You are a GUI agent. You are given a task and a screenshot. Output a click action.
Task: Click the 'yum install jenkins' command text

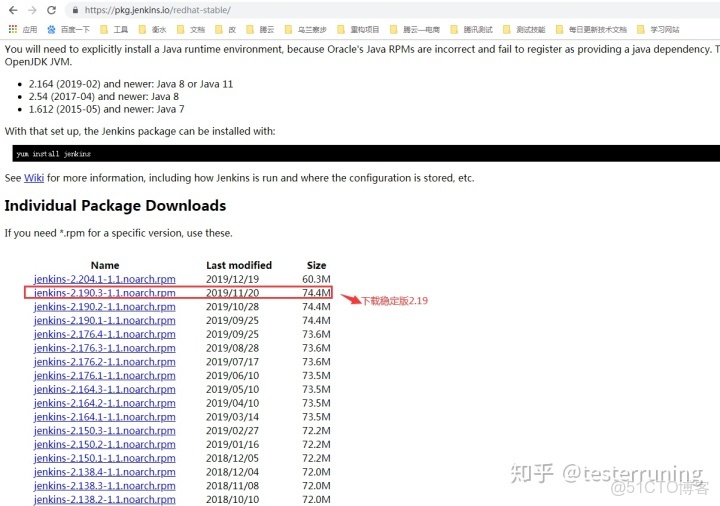point(54,154)
